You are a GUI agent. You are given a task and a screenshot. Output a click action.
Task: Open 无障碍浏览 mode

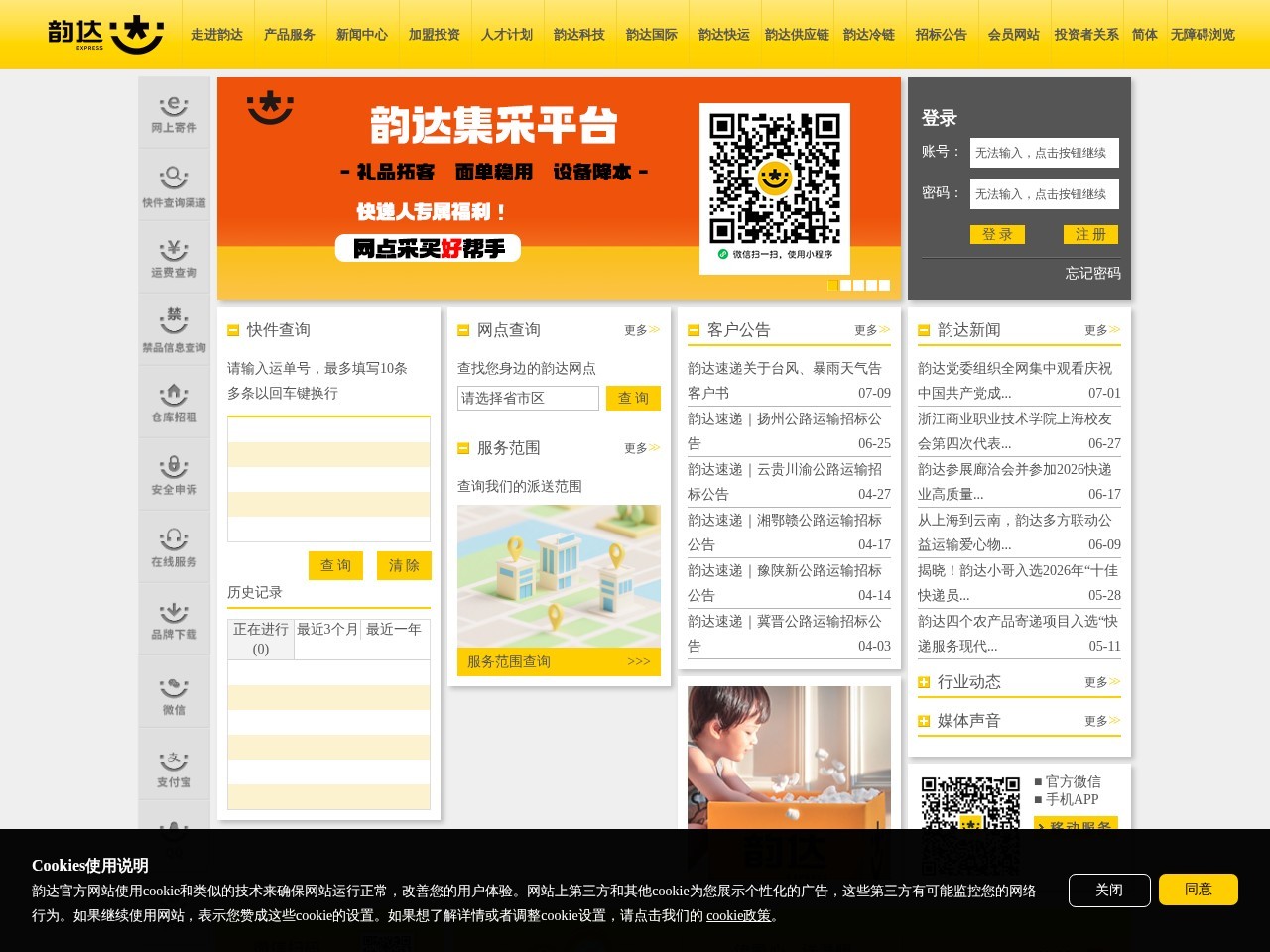(x=1203, y=35)
